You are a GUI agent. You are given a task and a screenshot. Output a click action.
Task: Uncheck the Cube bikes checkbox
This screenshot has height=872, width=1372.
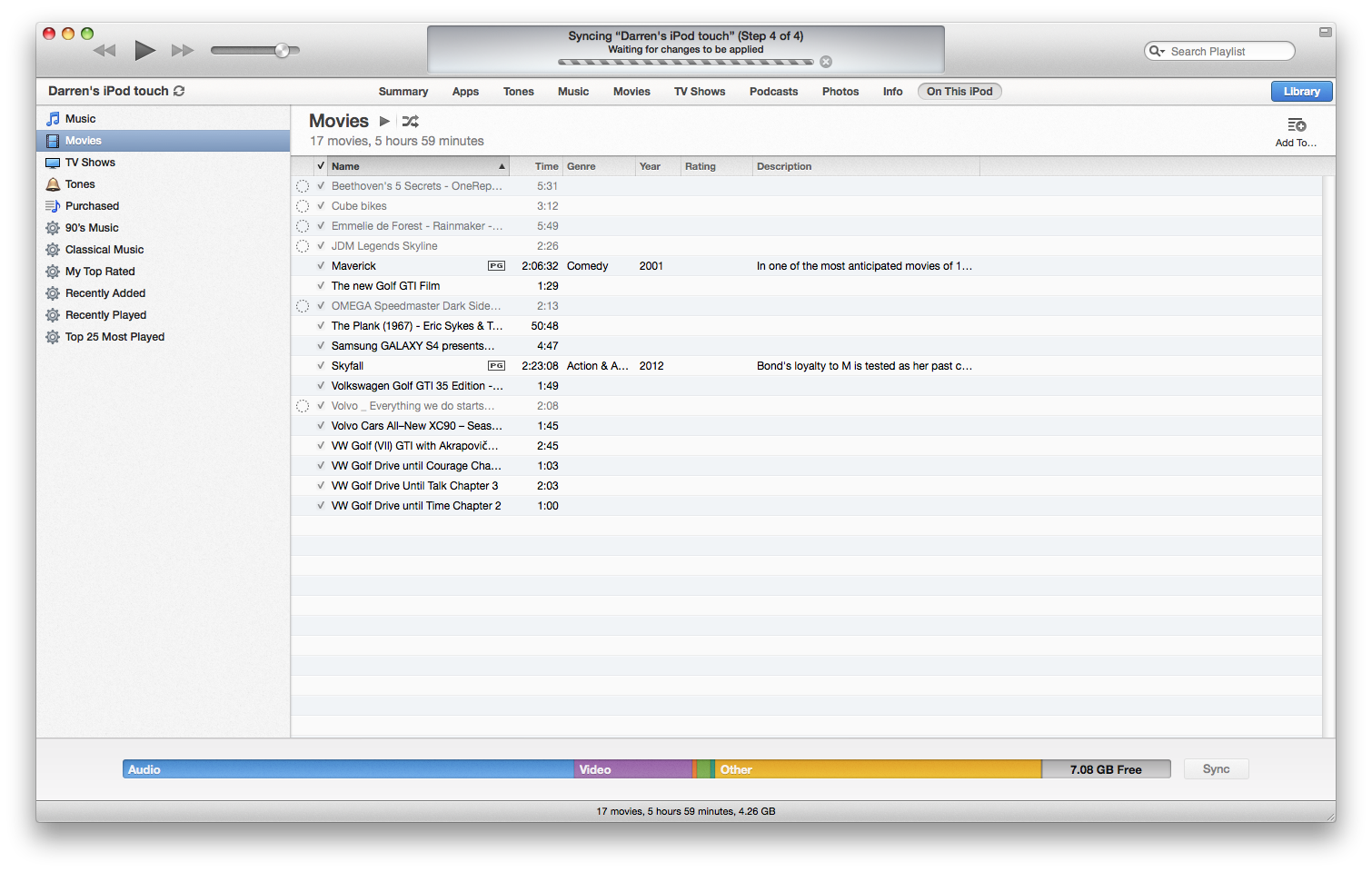pos(321,206)
